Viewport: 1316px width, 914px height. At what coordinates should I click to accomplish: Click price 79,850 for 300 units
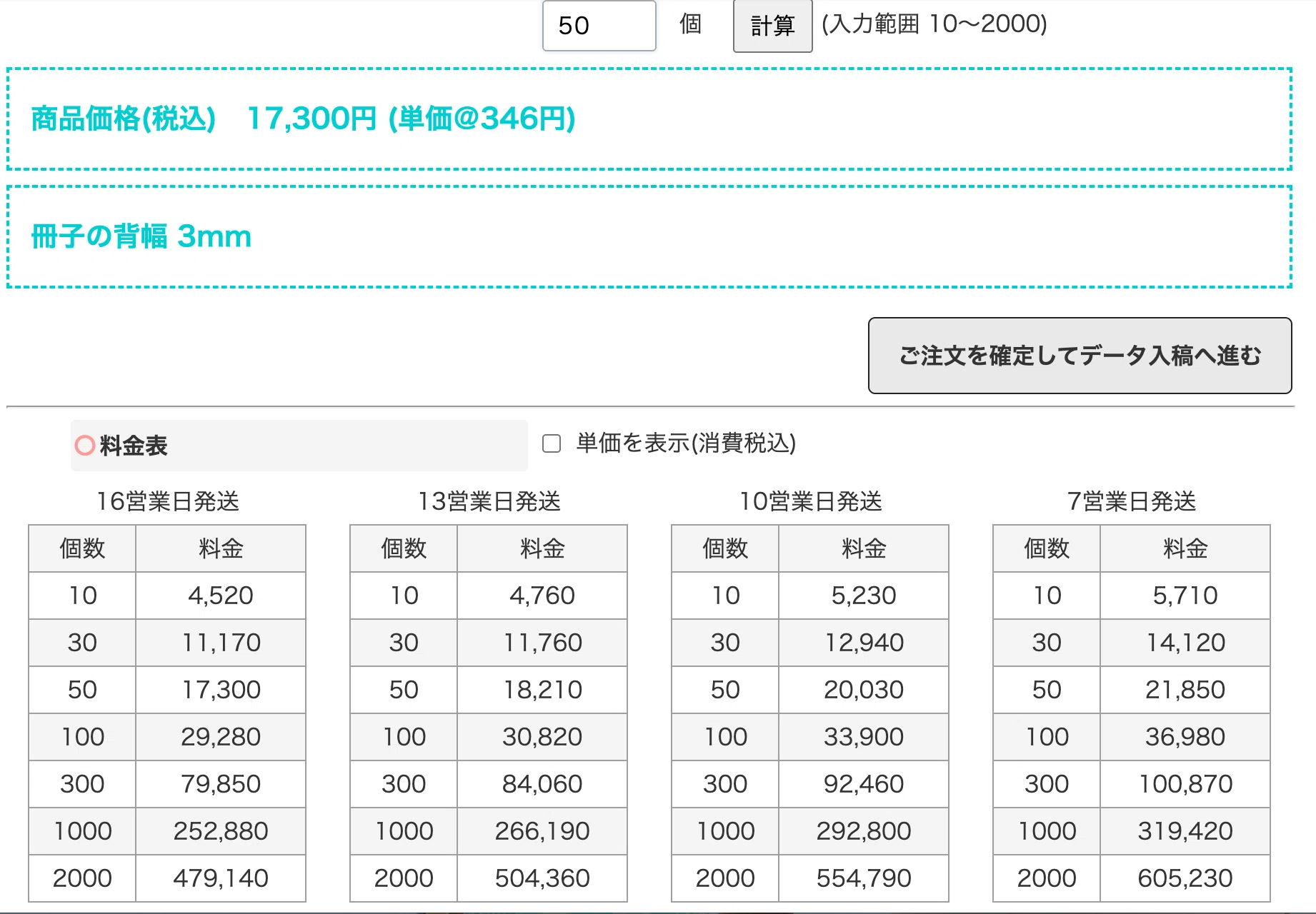221,784
